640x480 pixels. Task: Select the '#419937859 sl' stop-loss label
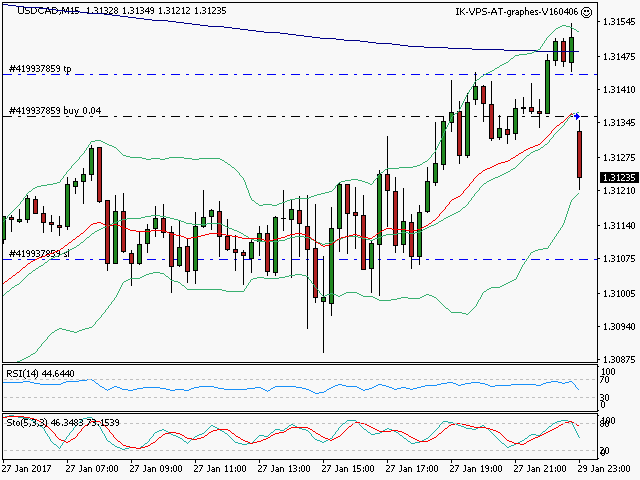[x=39, y=253]
